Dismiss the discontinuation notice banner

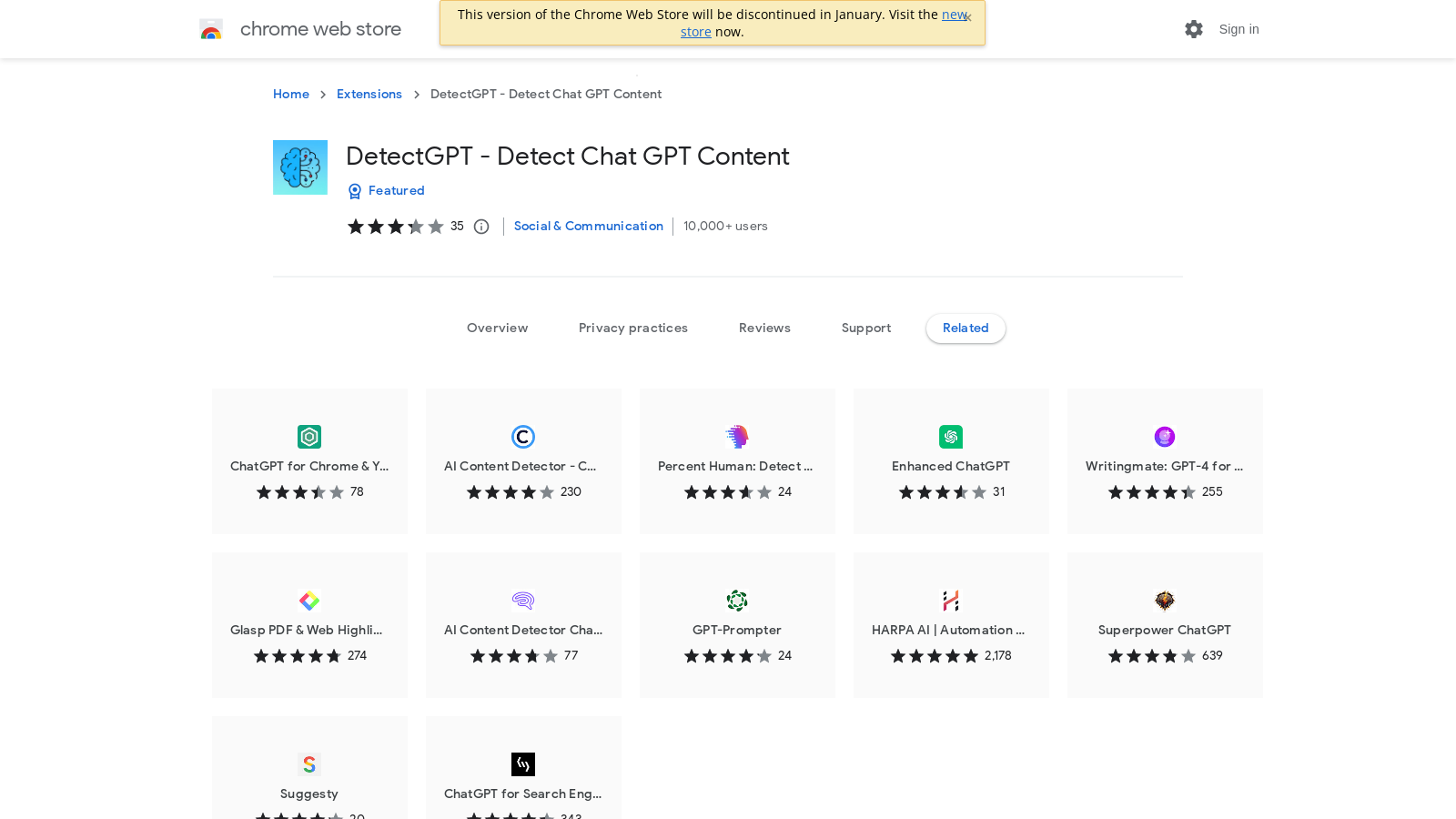pyautogui.click(x=968, y=17)
